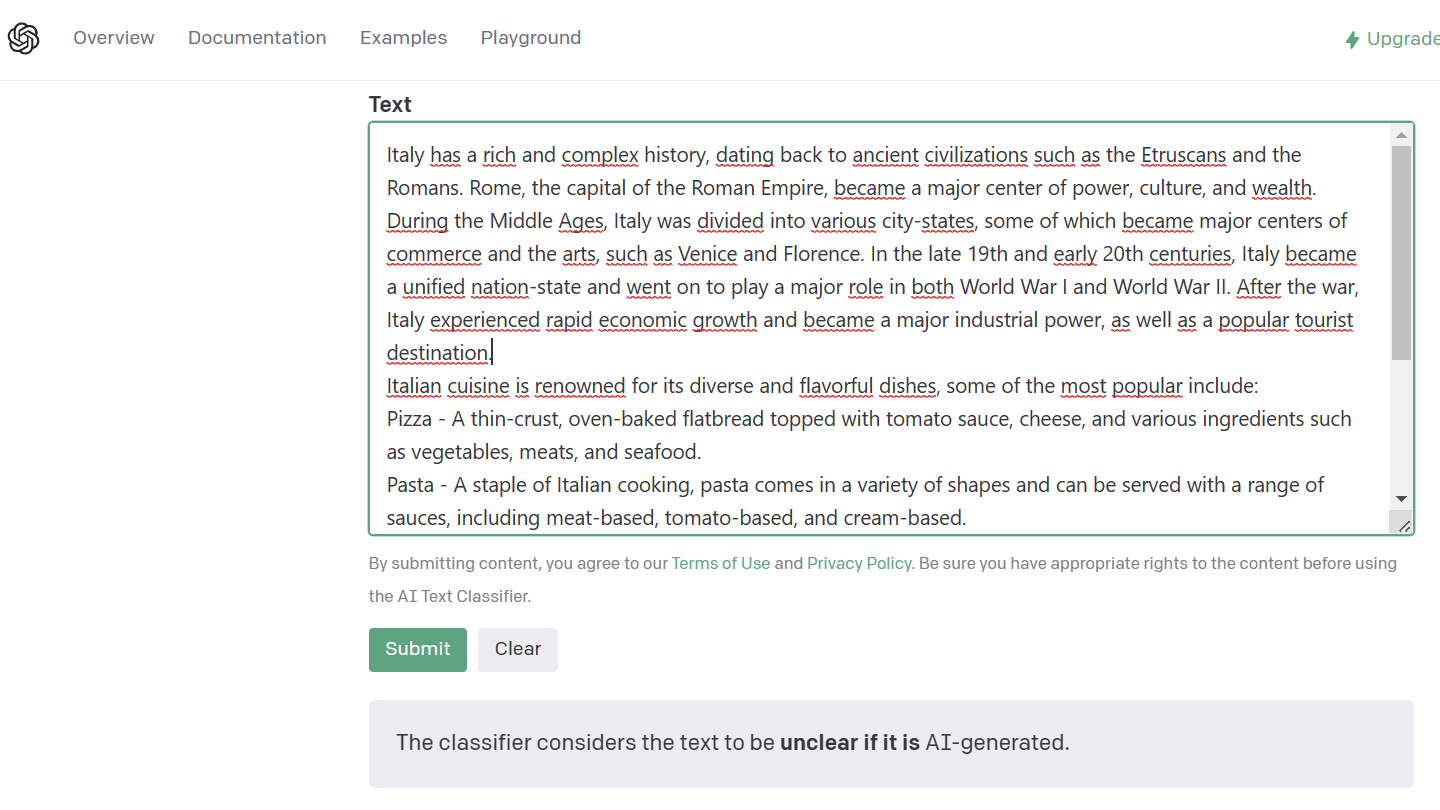Go to the Examples page
Viewport: 1440px width, 810px height.
(404, 38)
